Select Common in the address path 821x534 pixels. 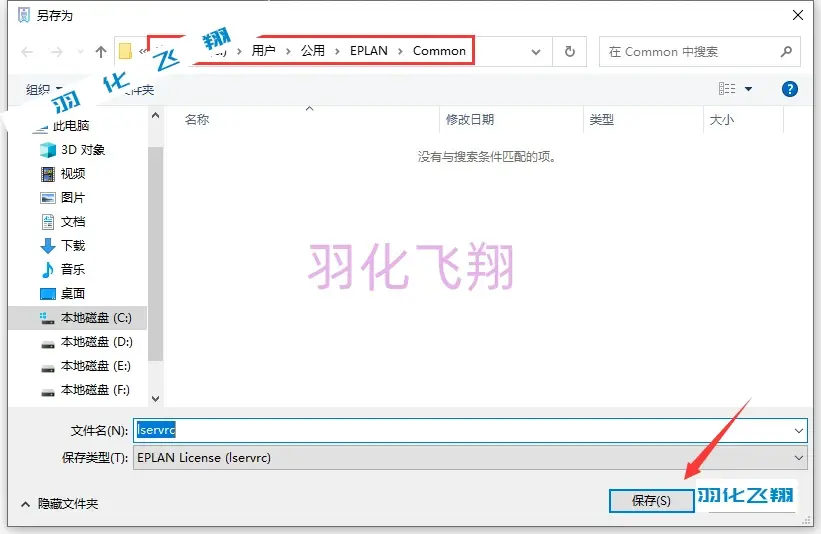(439, 51)
